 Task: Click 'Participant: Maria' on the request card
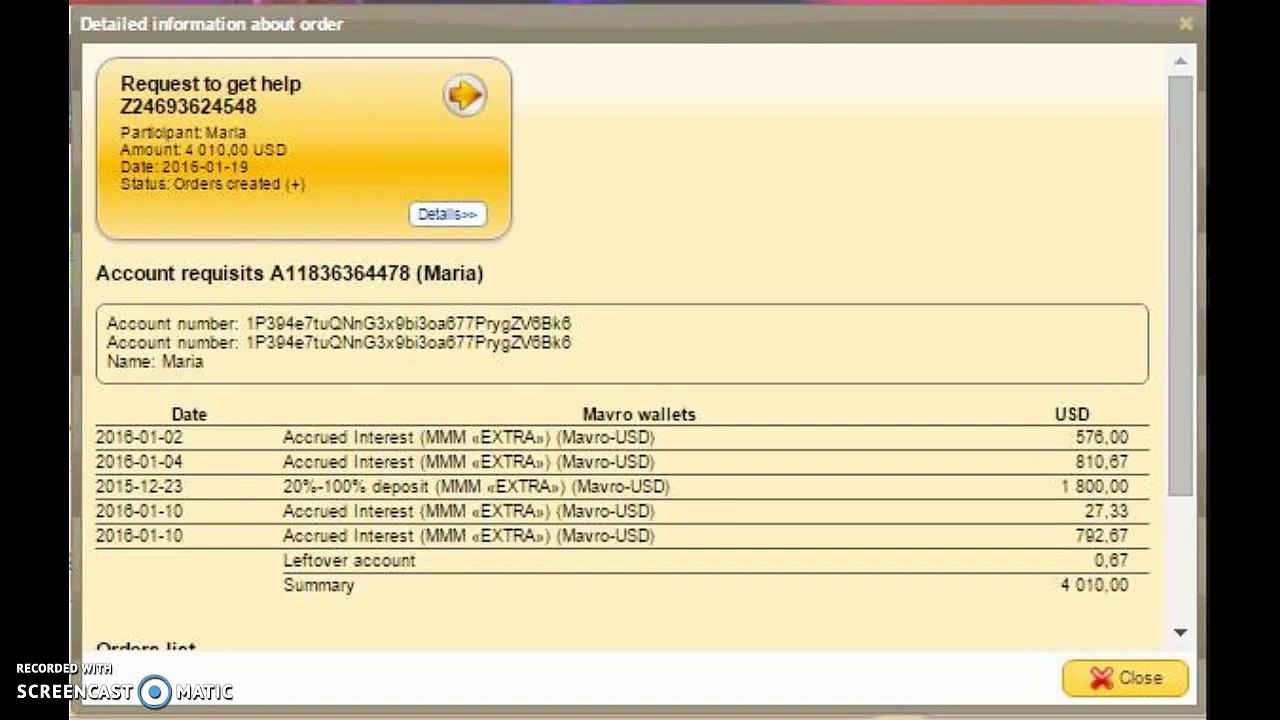(x=183, y=133)
